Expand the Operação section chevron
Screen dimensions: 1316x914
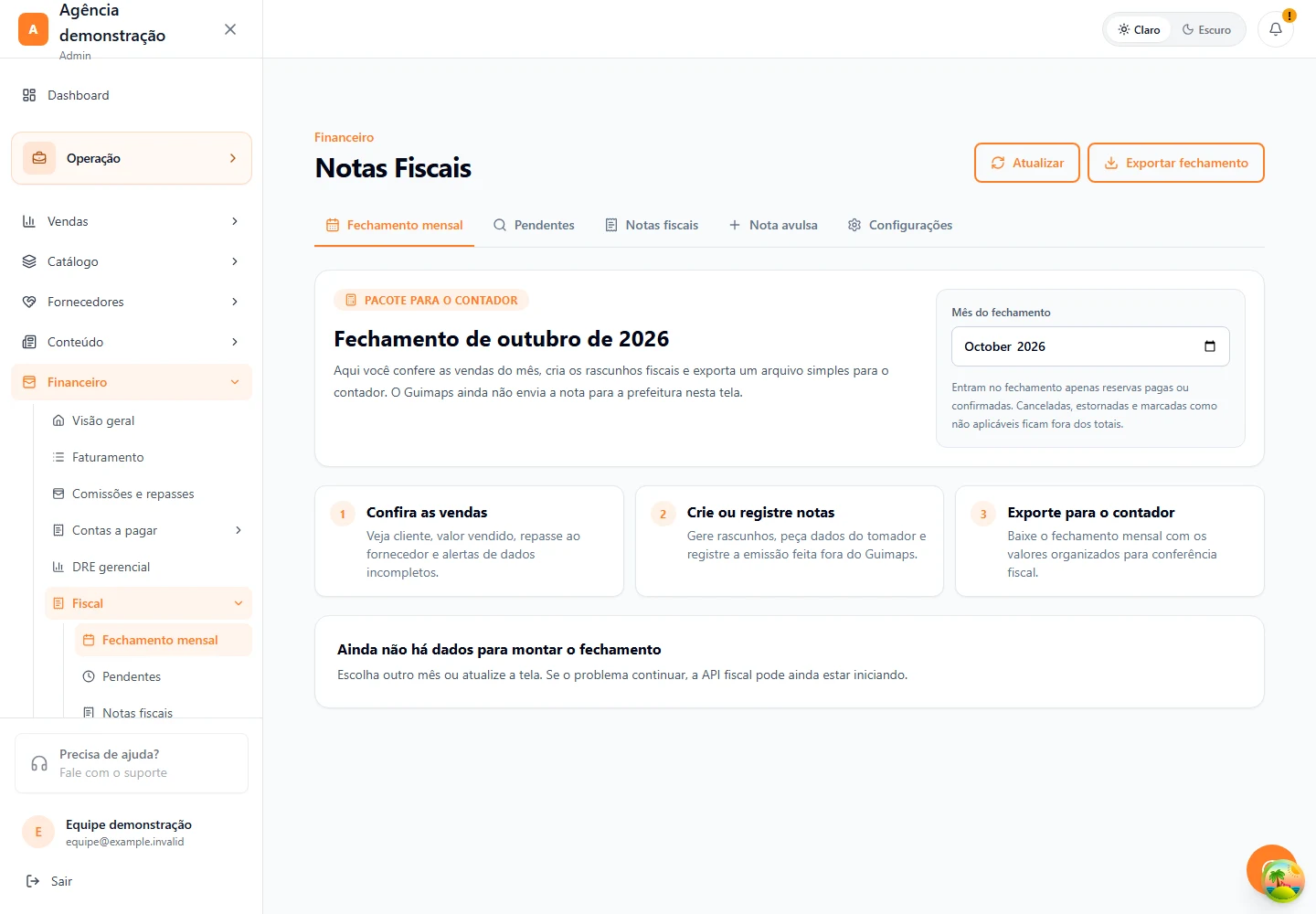(x=233, y=158)
